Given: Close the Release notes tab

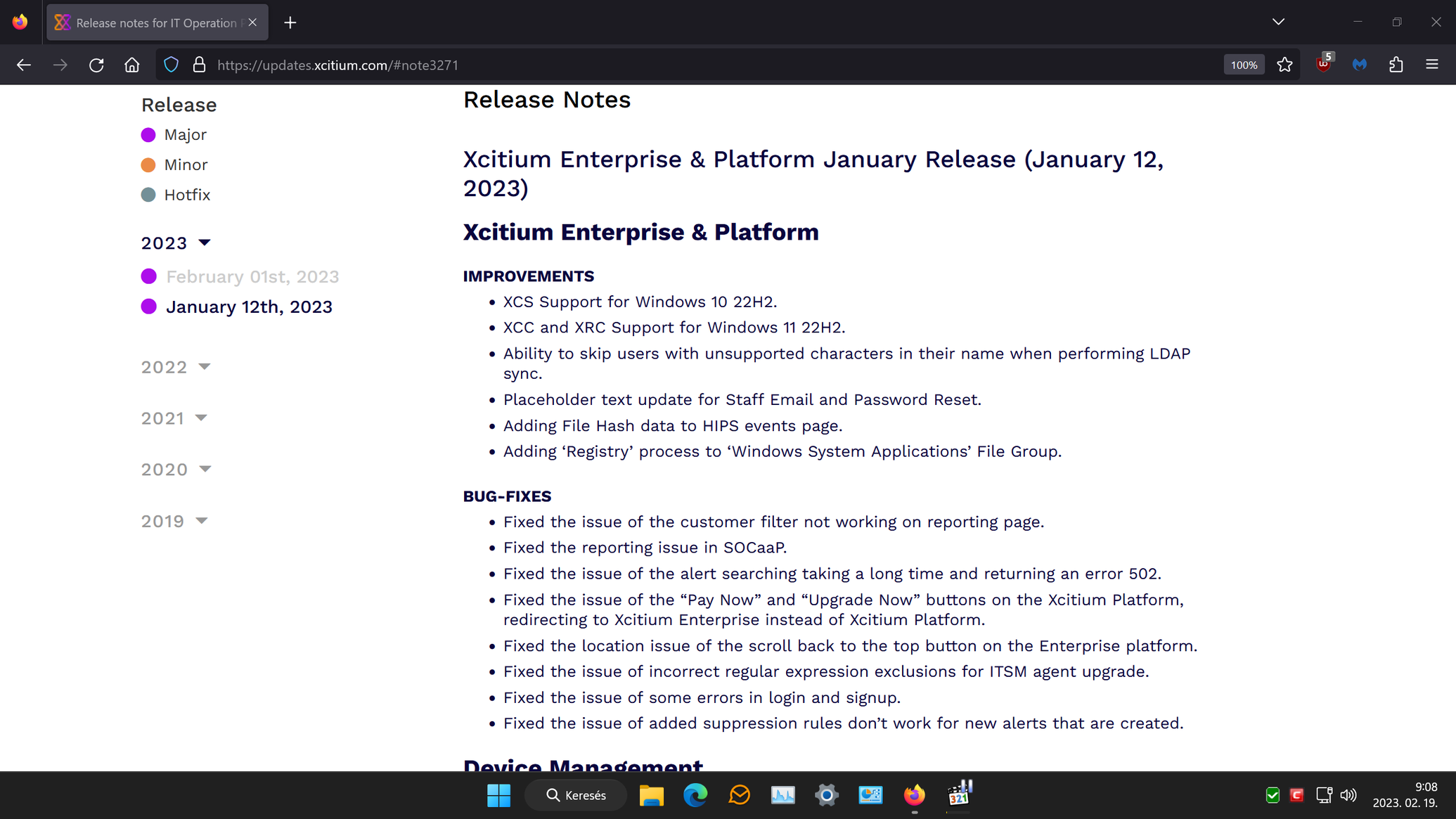Looking at the screenshot, I should click(252, 22).
